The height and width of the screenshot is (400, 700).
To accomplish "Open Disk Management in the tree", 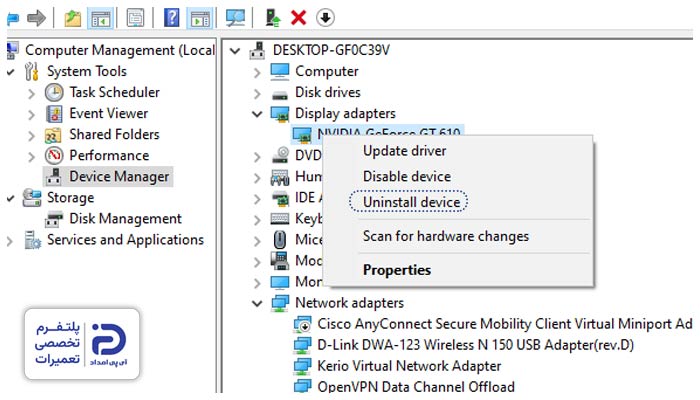I will point(125,219).
